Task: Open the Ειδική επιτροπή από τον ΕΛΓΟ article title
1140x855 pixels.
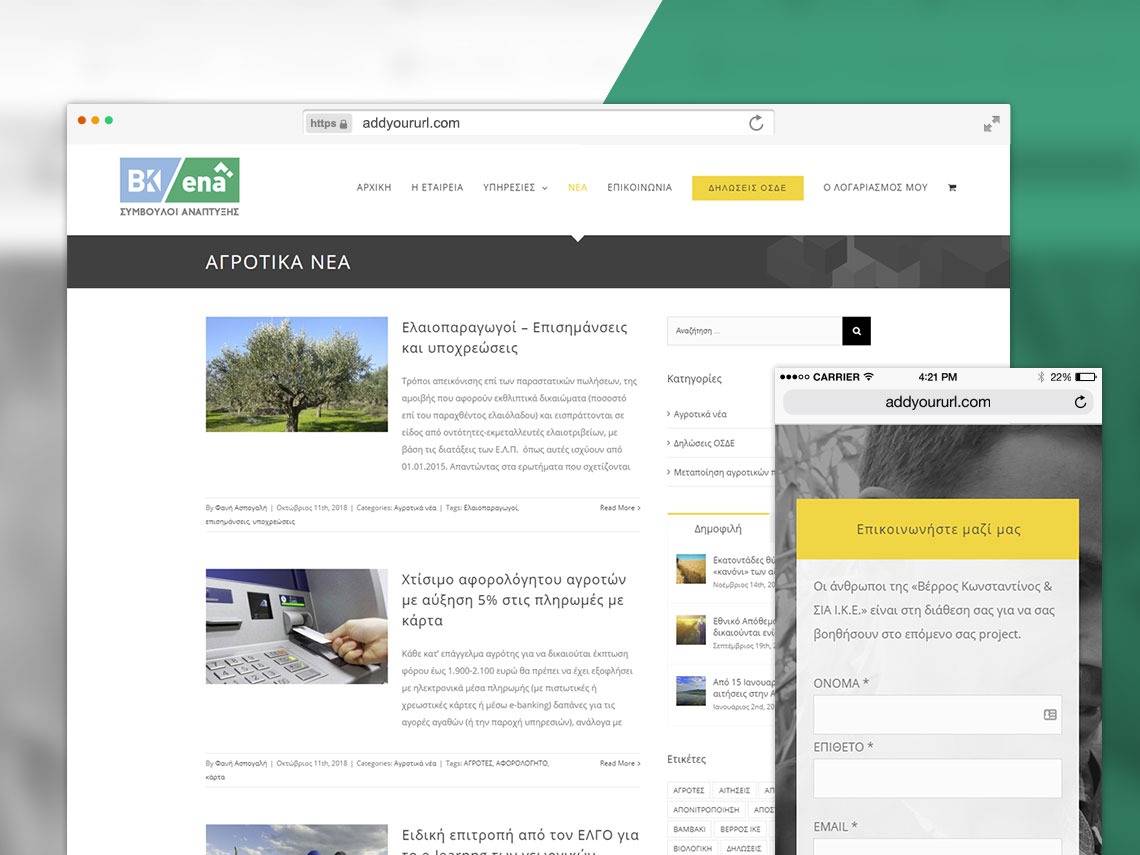Action: coord(521,840)
